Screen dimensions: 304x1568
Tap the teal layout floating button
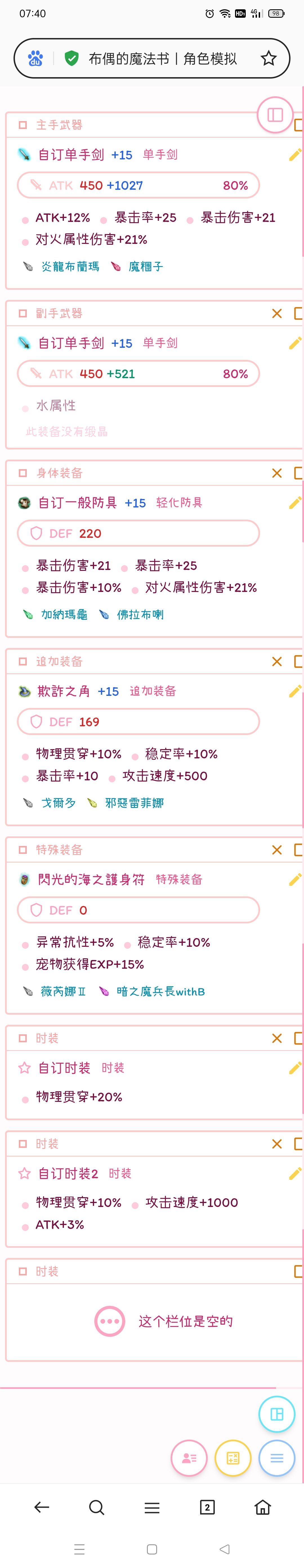pos(277,1414)
